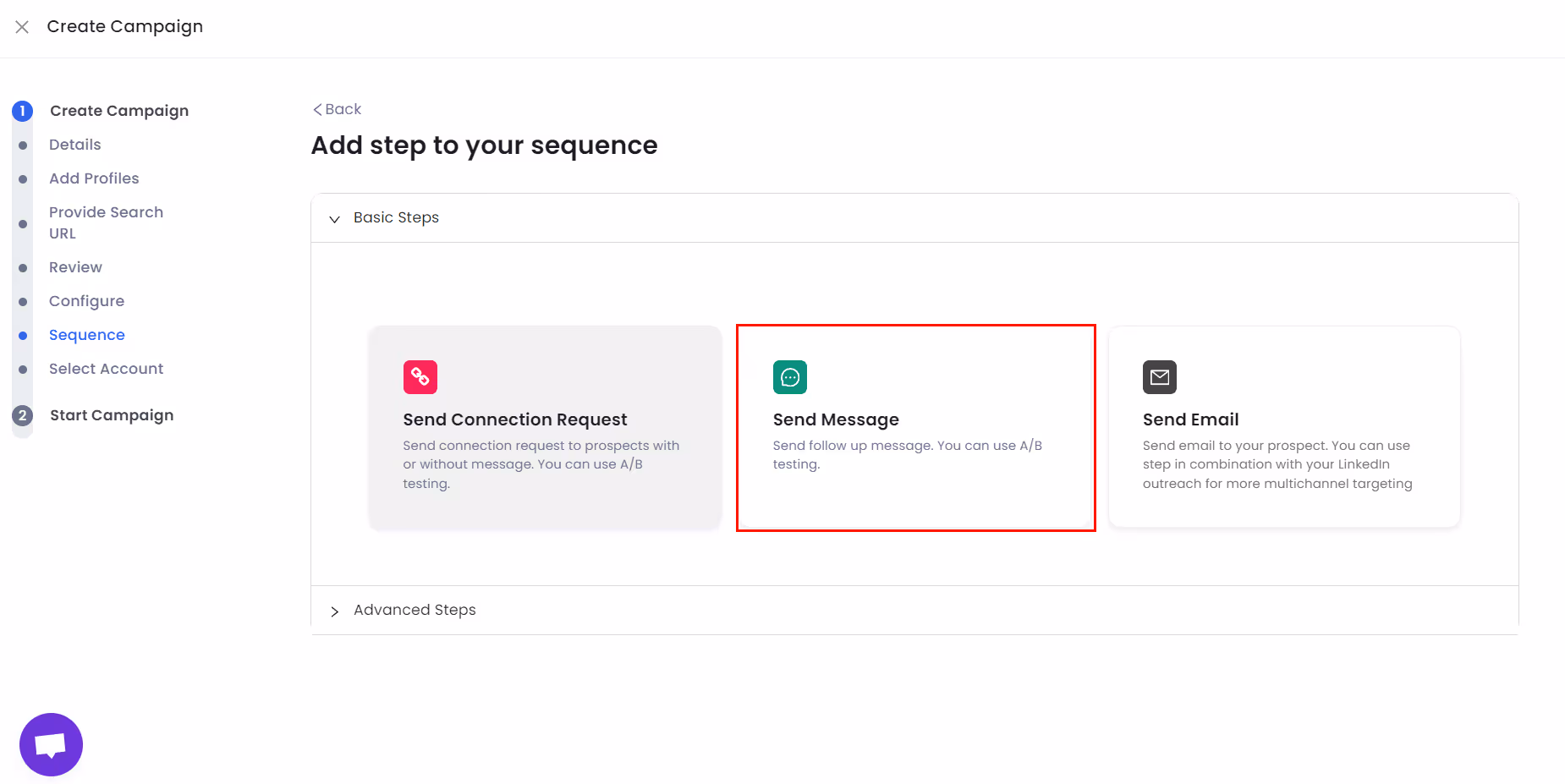Click the chevron next to Basic Steps
1565x784 pixels.
coord(335,218)
